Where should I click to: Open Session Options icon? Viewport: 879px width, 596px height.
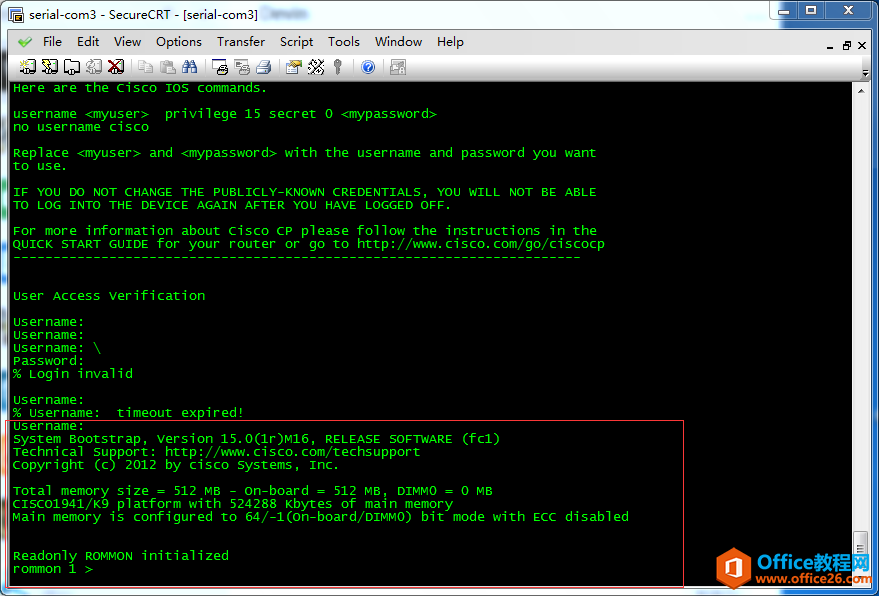pyautogui.click(x=294, y=67)
